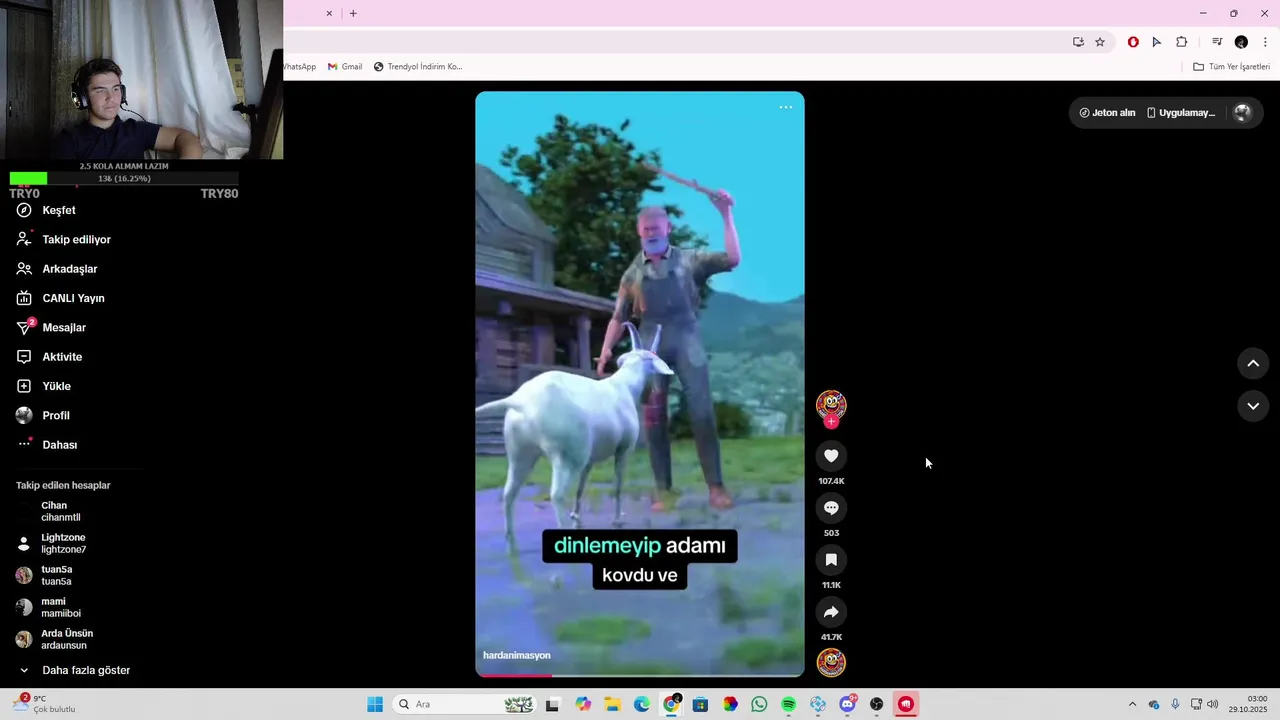Open the three-dot menu on the video

tap(785, 107)
